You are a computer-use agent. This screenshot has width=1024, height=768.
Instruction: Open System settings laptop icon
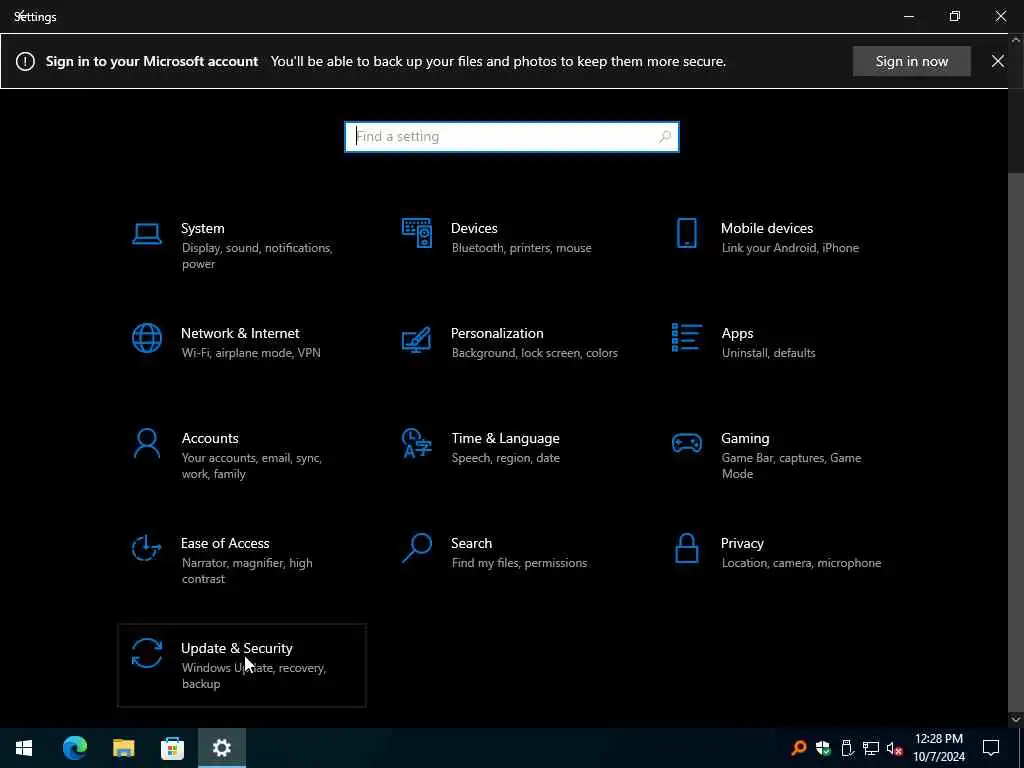click(146, 233)
